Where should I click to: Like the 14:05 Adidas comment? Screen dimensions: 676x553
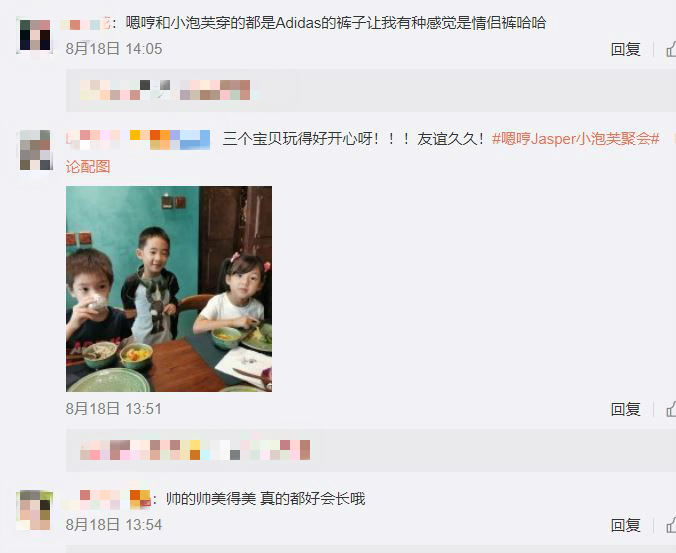coord(671,49)
